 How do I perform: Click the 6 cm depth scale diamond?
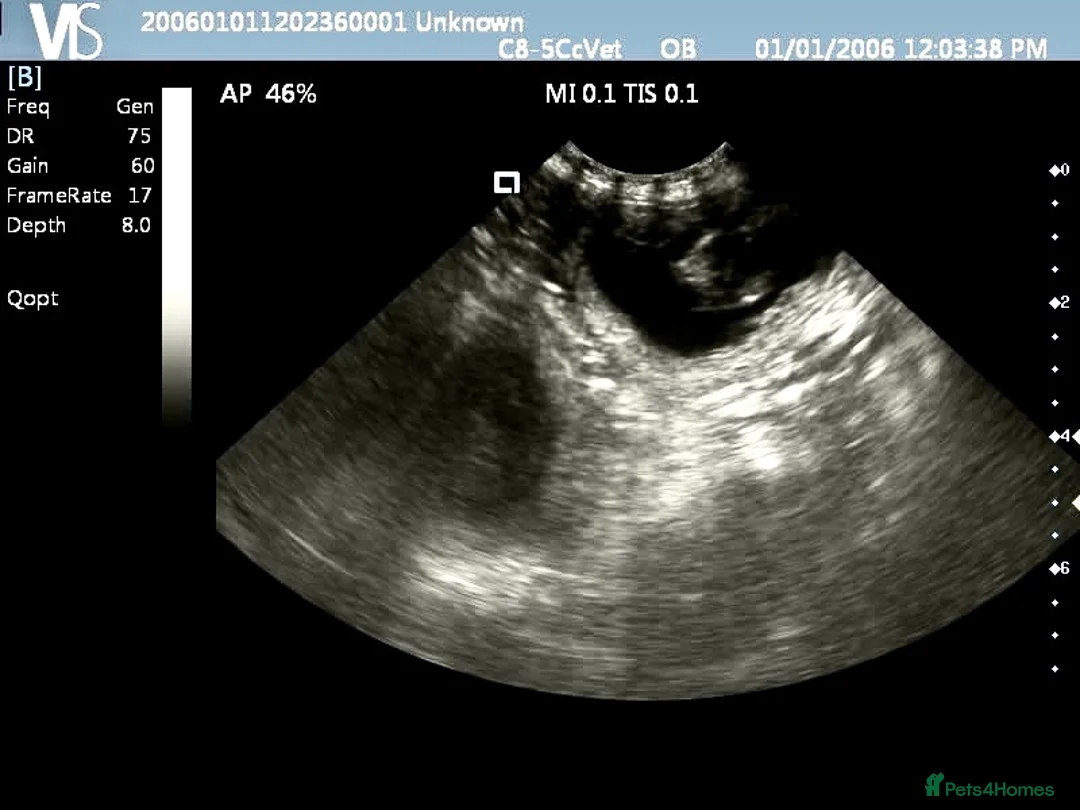click(x=1058, y=568)
